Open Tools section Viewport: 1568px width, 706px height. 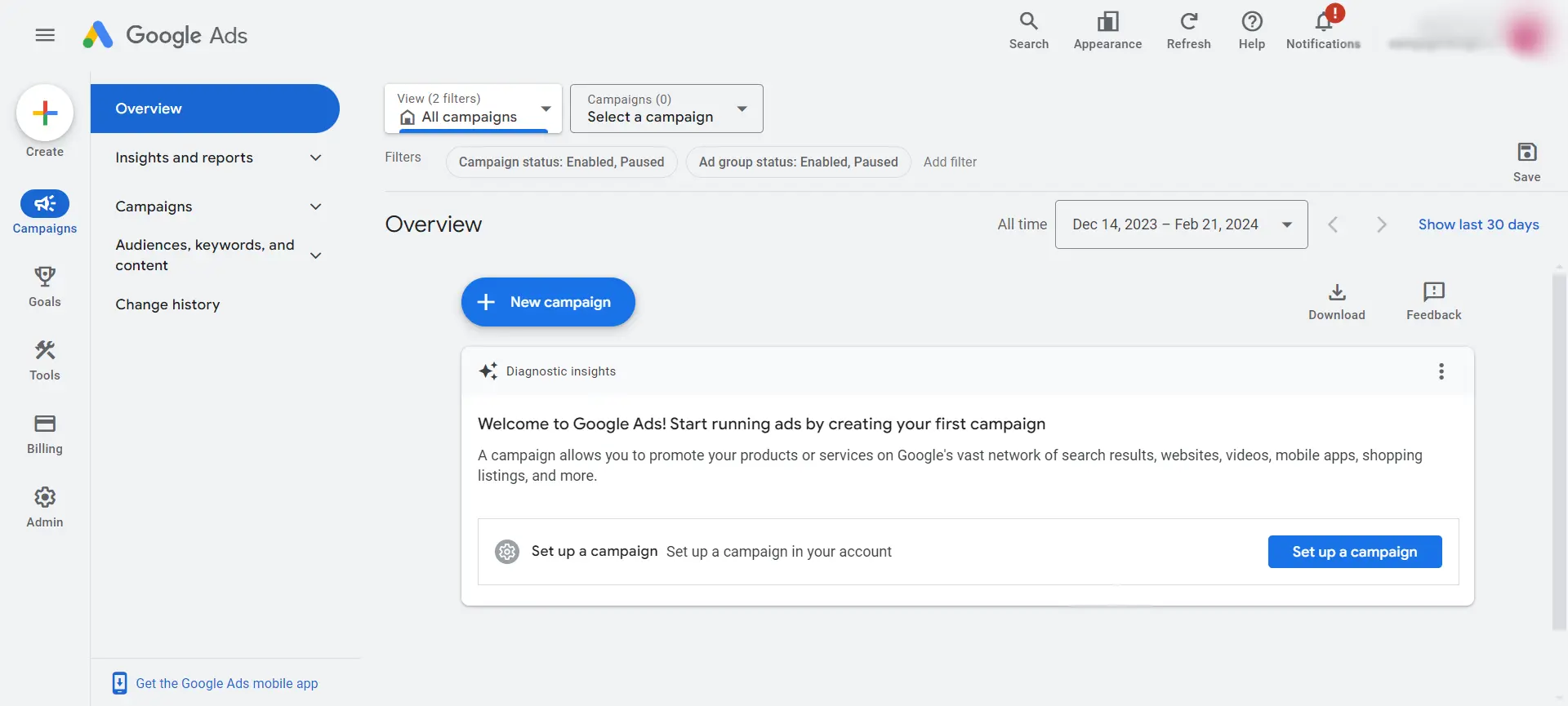[x=45, y=360]
